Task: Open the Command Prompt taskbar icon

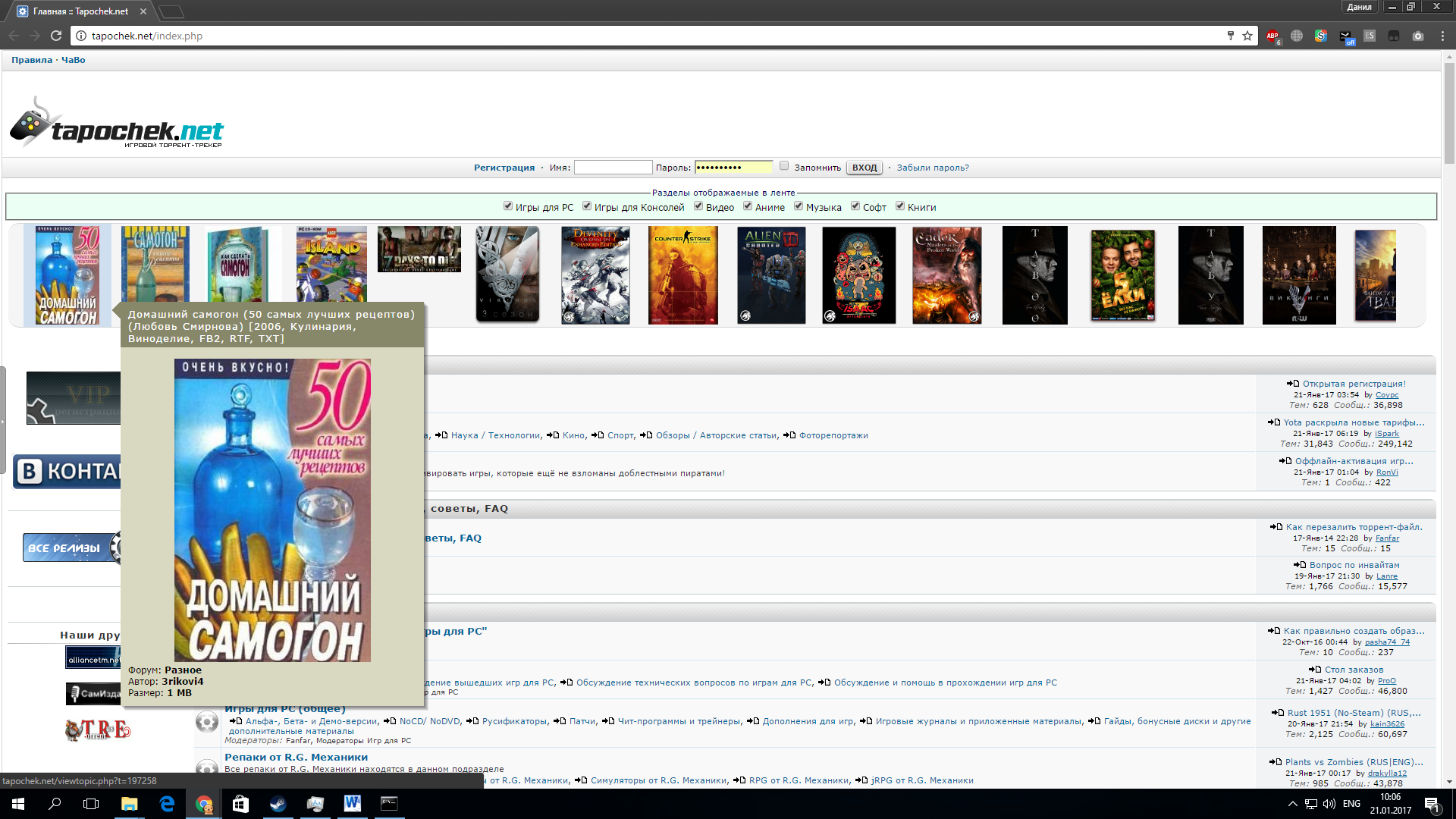Action: click(x=389, y=804)
